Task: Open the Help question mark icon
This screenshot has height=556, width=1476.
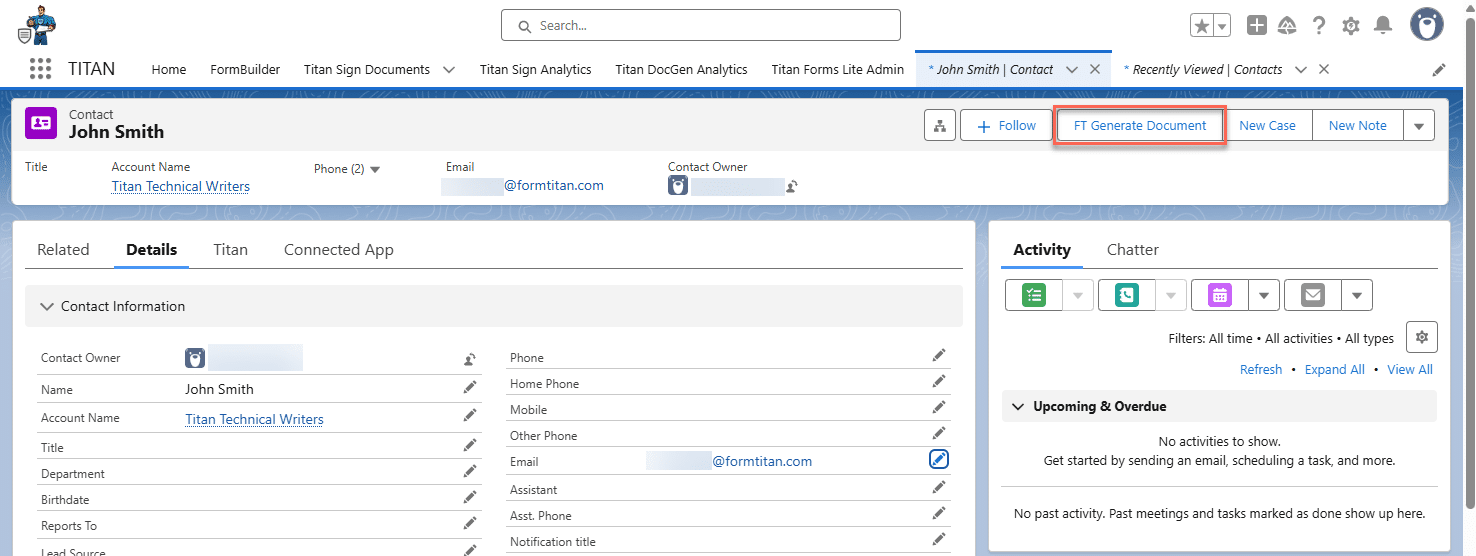Action: [1320, 26]
